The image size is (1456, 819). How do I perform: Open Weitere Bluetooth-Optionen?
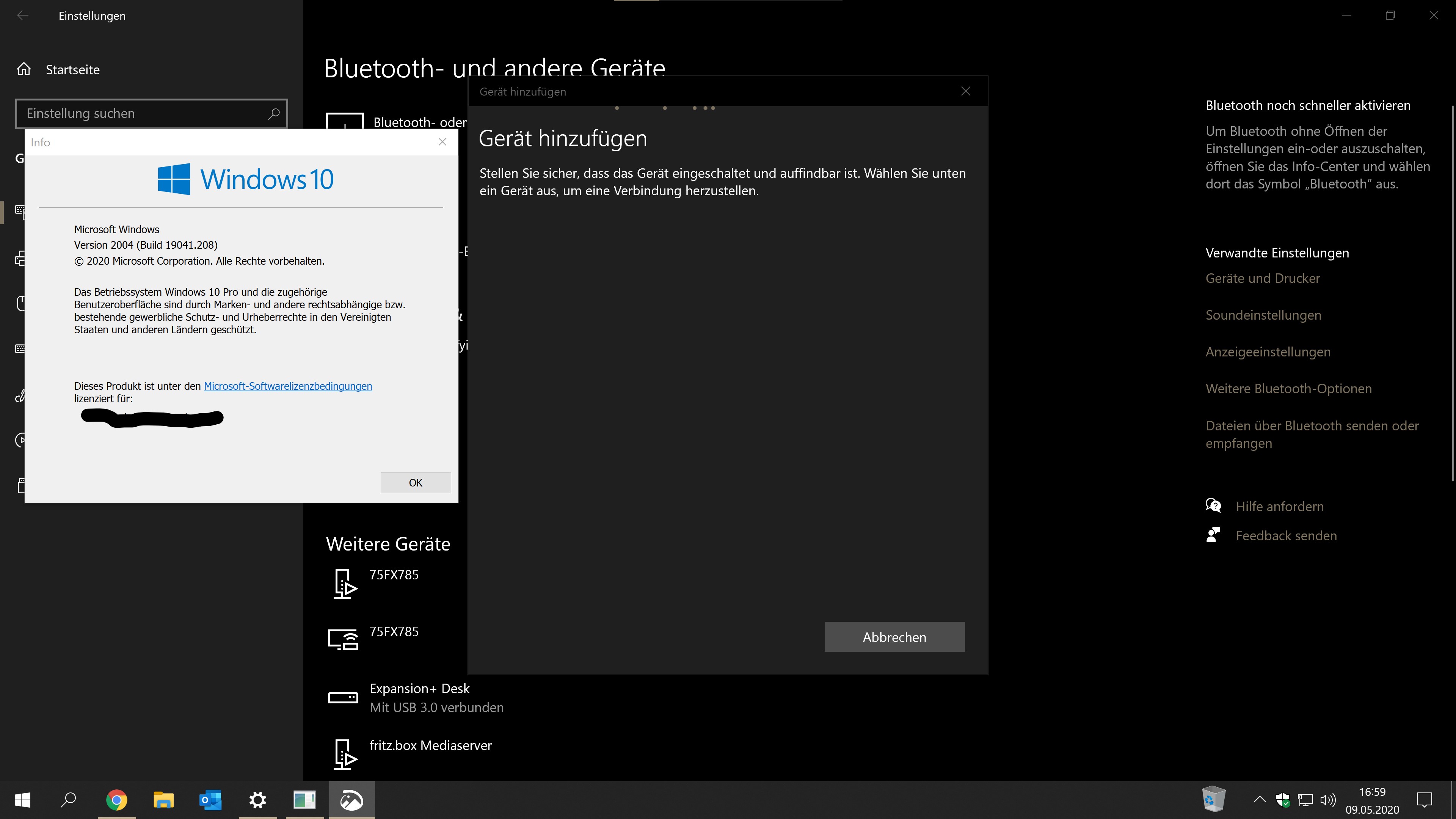[x=1288, y=388]
